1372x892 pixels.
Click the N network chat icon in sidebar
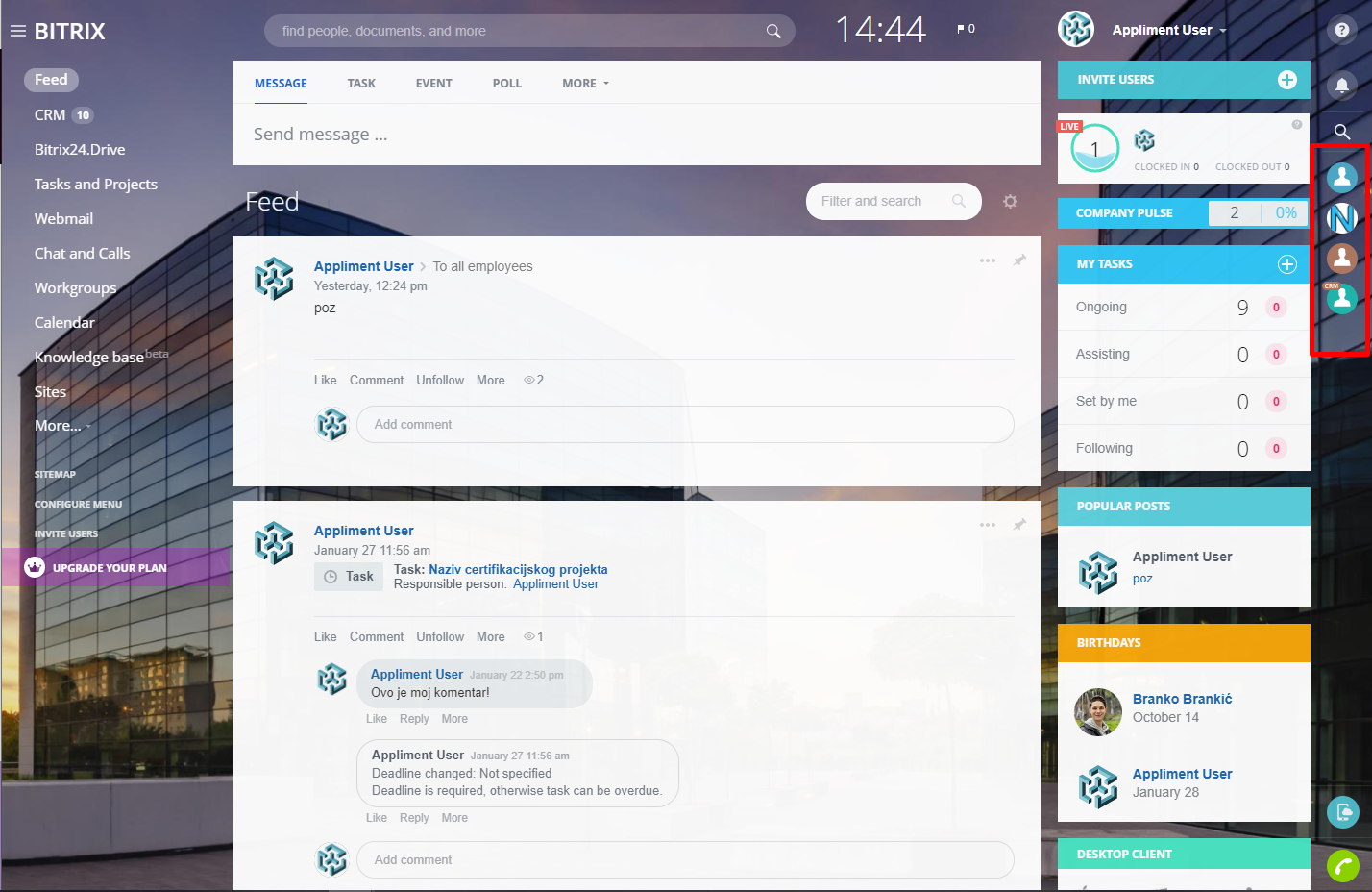1341,217
